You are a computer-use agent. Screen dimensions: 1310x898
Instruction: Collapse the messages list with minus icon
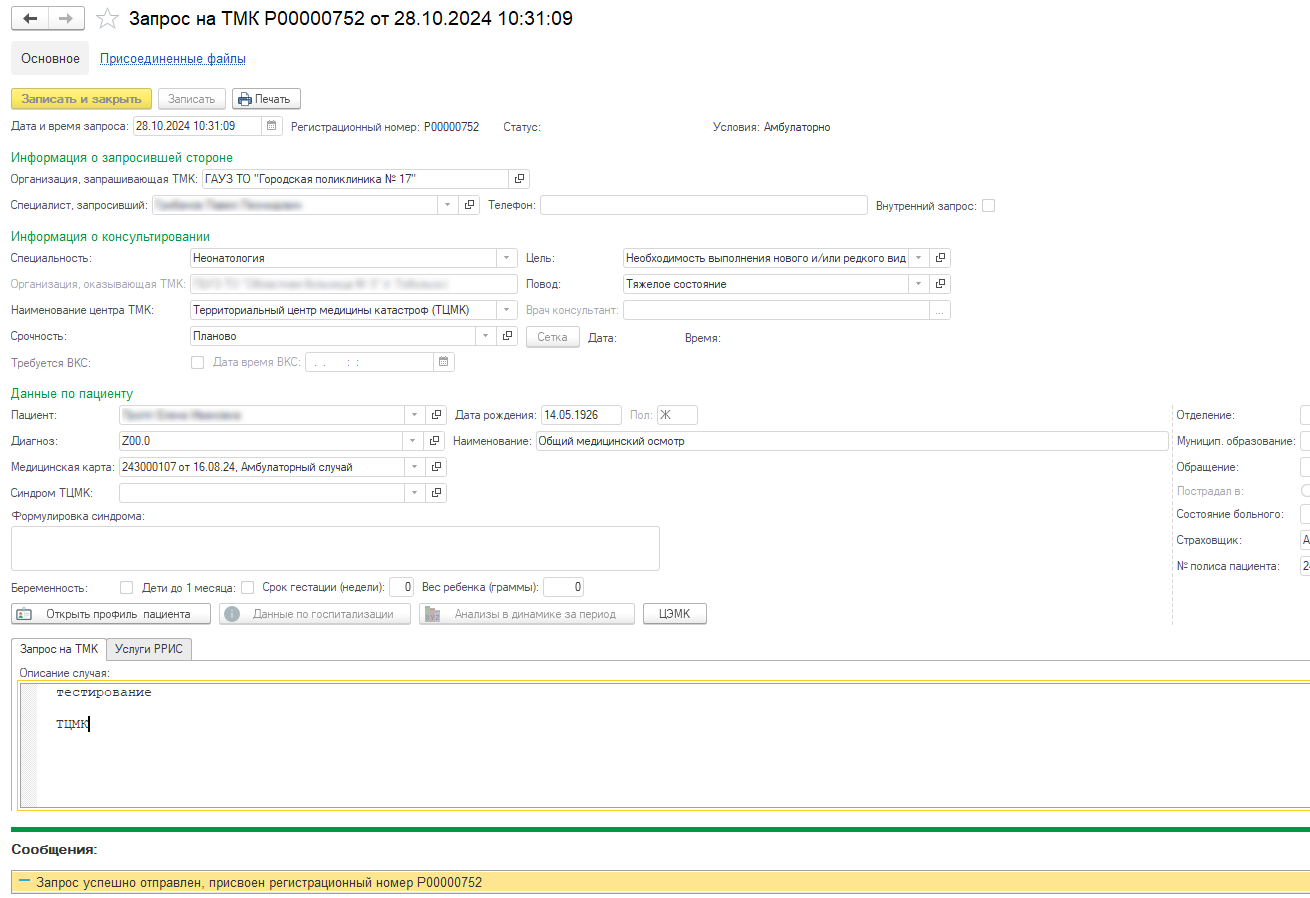(x=24, y=881)
